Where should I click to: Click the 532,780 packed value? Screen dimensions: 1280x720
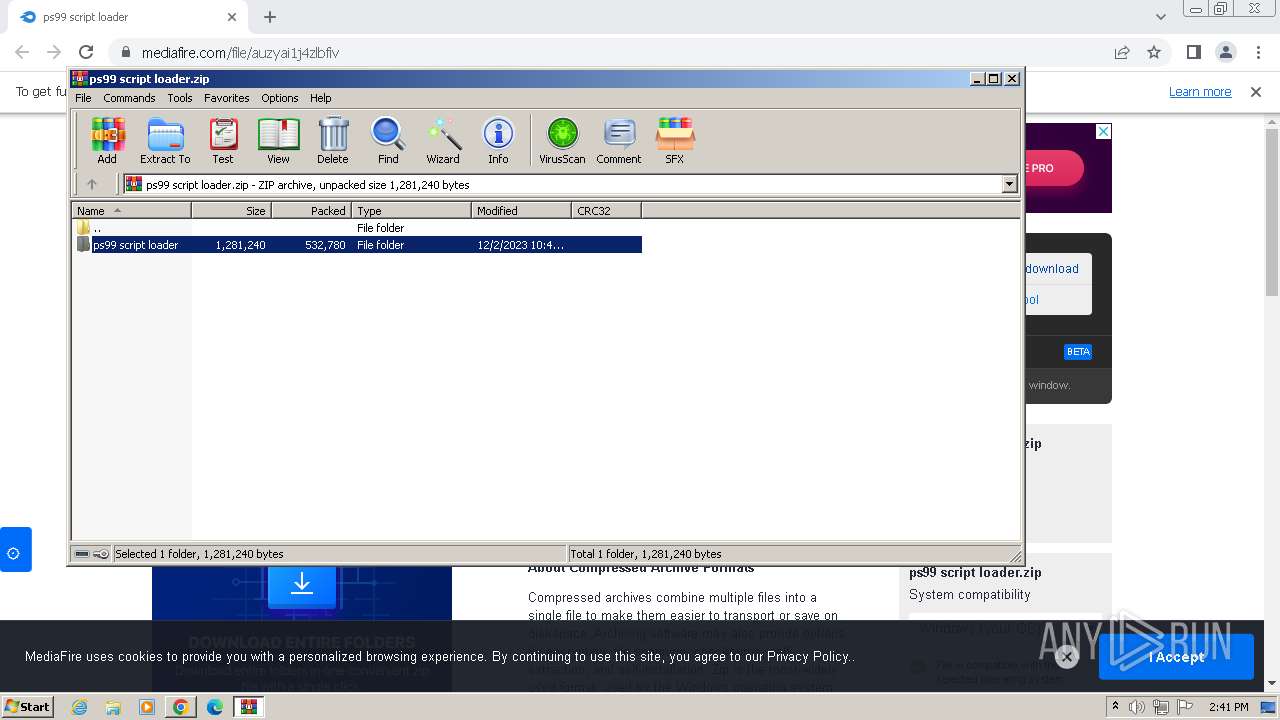(325, 245)
